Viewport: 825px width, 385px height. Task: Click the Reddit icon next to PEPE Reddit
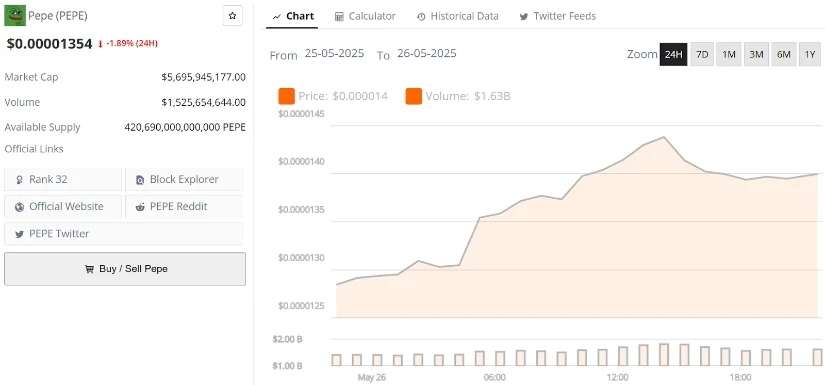point(140,207)
